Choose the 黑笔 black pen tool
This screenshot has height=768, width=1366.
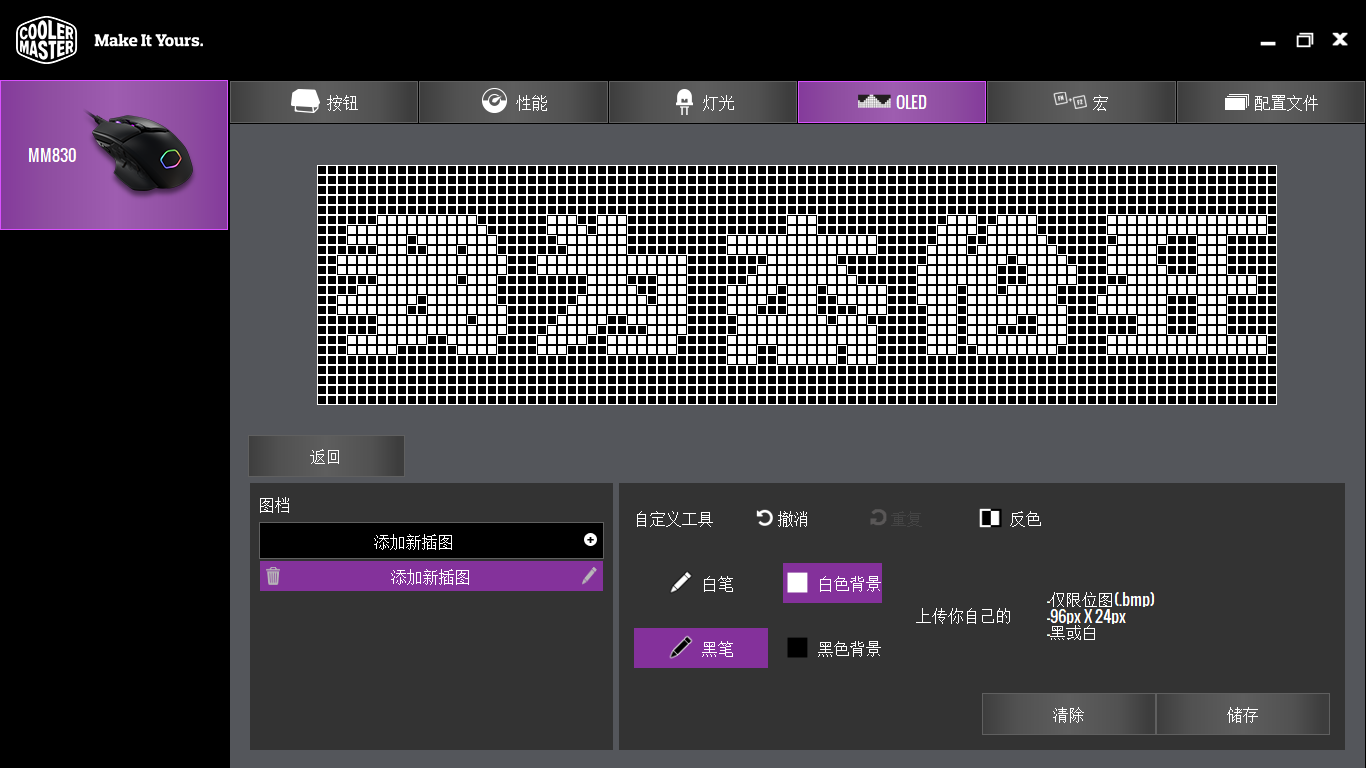(x=701, y=648)
